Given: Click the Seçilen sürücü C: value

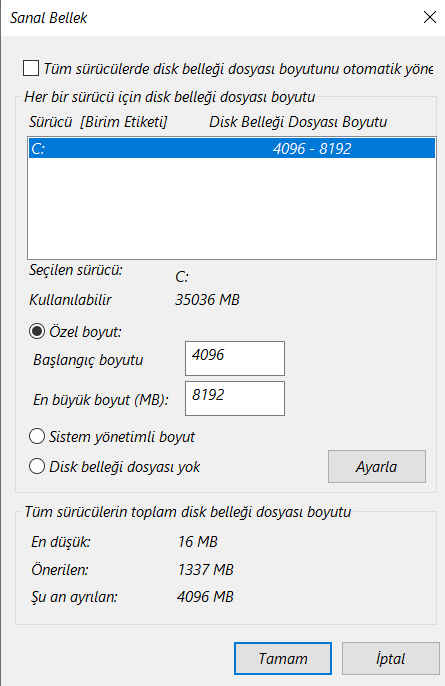Looking at the screenshot, I should 182,277.
